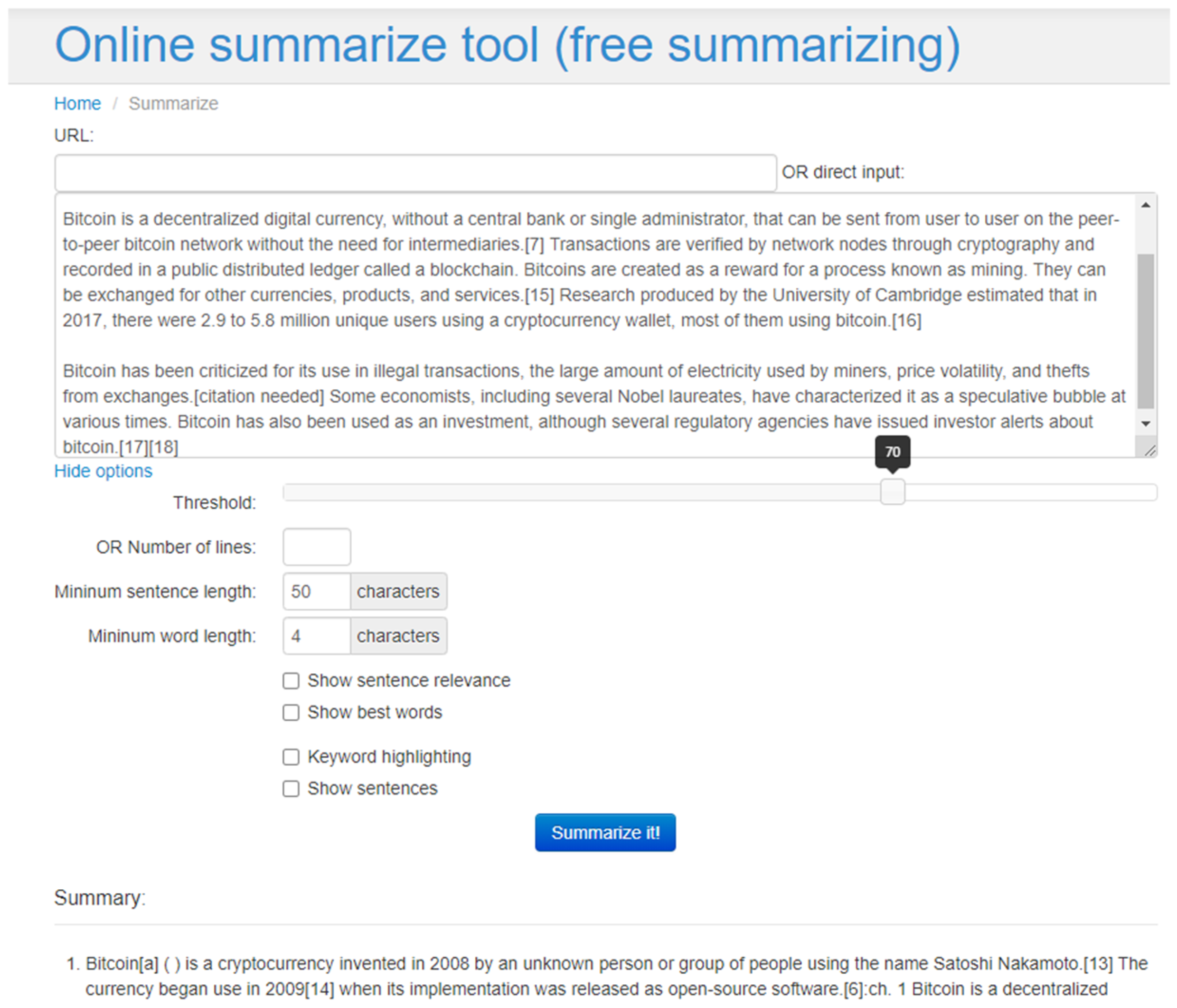
Task: Enable Show sentence relevance checkbox
Action: click(291, 681)
